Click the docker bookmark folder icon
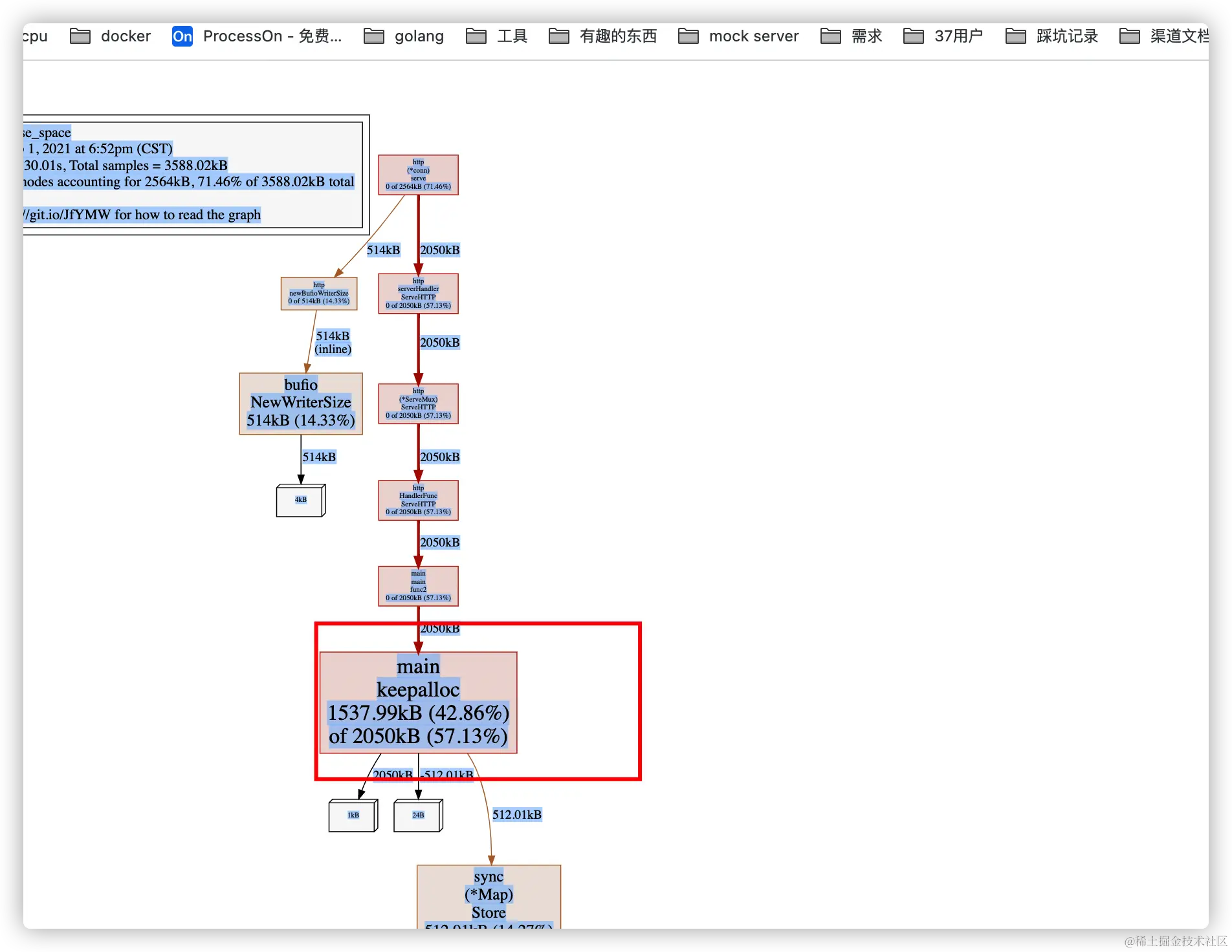This screenshot has width=1232, height=952. [x=80, y=36]
